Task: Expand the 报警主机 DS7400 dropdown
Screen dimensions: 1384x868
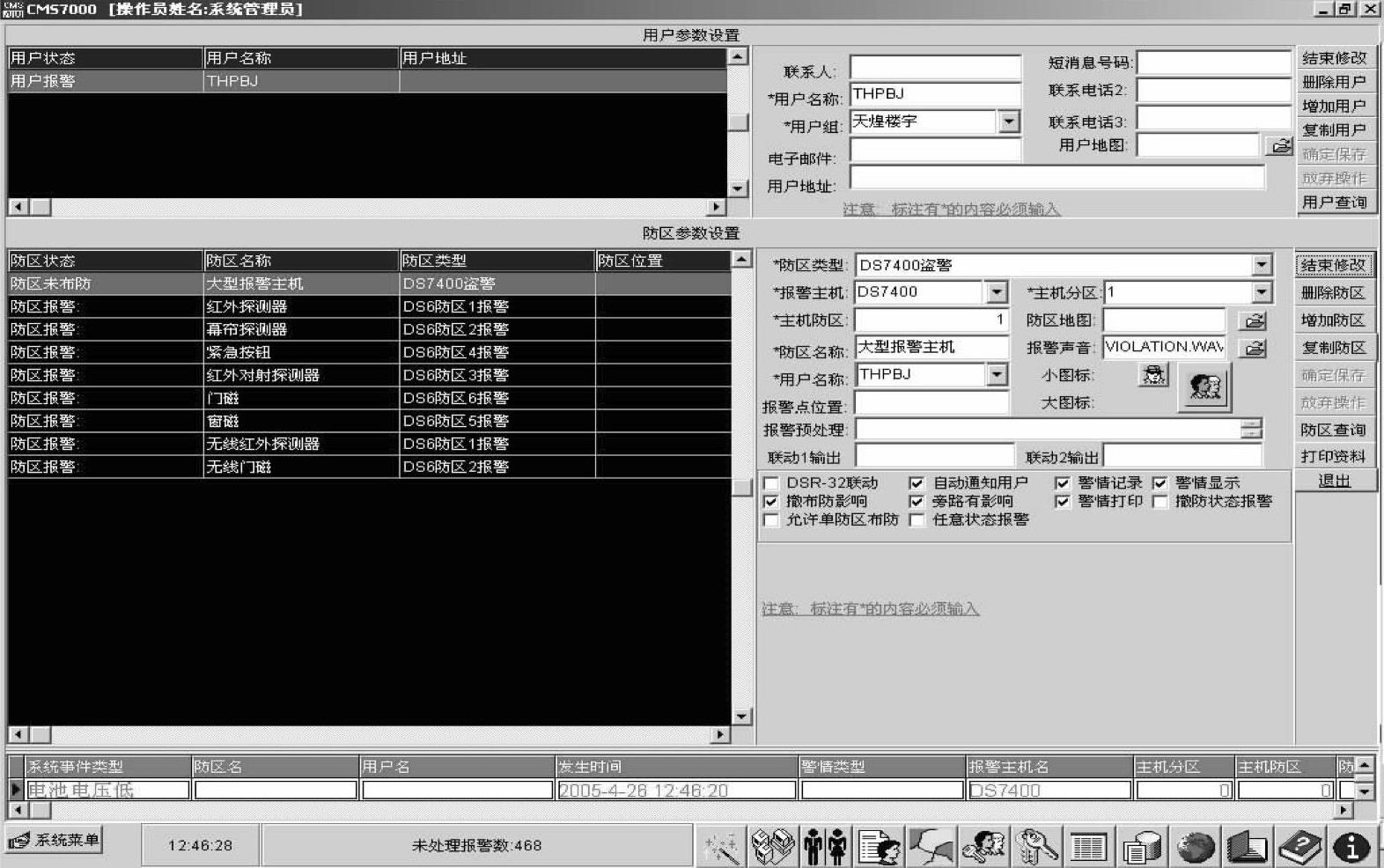Action: tap(997, 292)
